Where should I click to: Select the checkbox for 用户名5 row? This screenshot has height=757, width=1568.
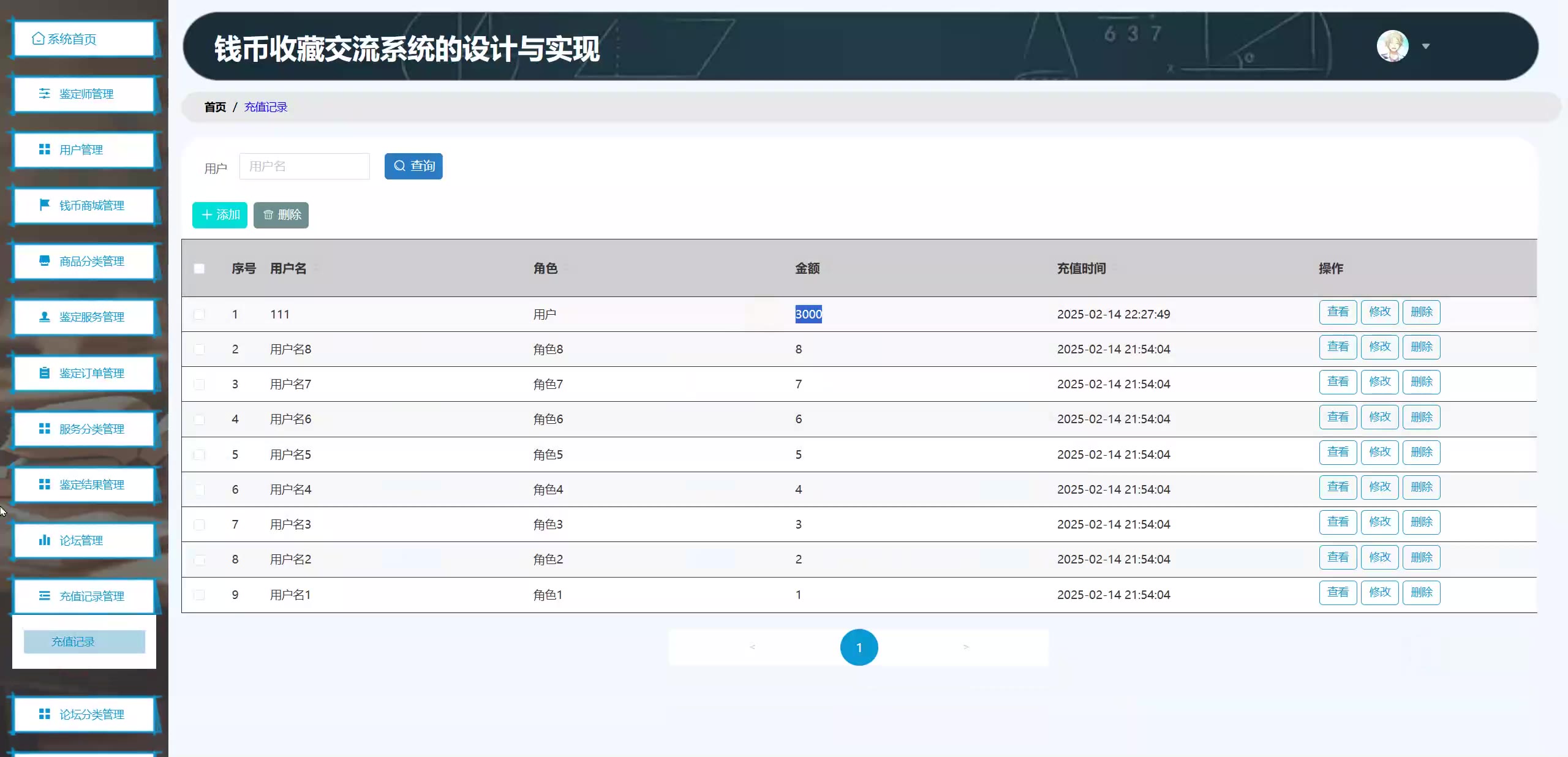199,454
